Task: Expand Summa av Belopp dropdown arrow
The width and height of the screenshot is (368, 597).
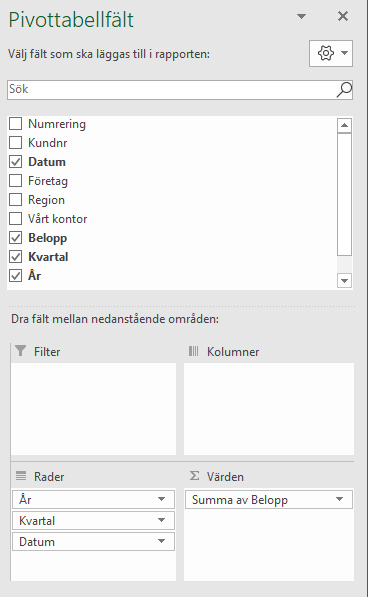Action: click(339, 499)
